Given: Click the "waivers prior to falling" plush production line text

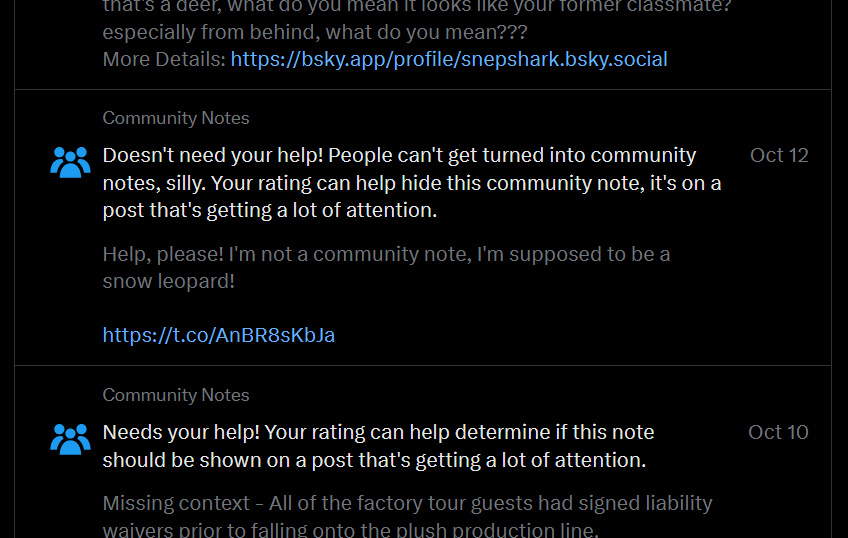Looking at the screenshot, I should click(x=350, y=529).
